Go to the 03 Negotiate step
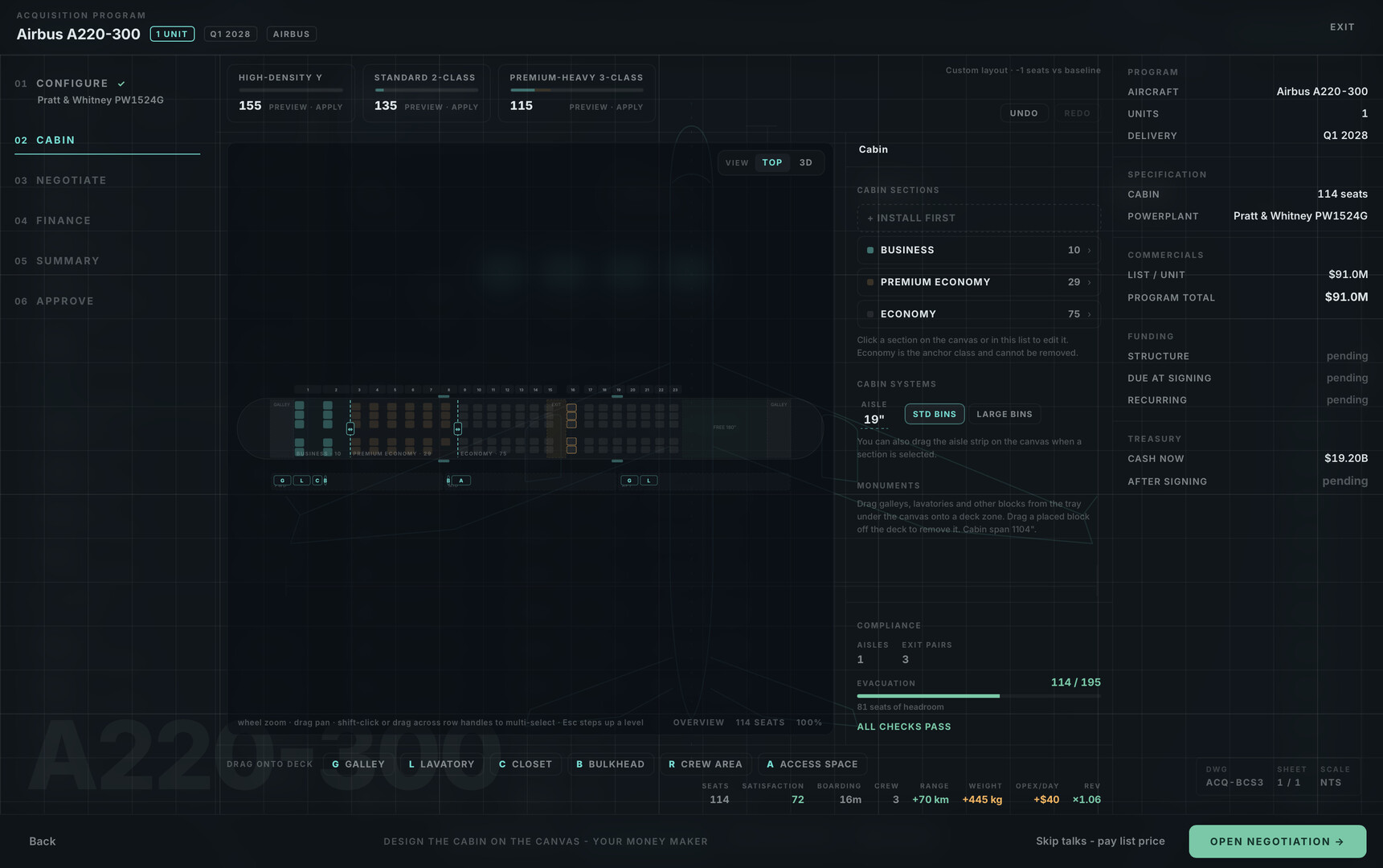 click(107, 180)
